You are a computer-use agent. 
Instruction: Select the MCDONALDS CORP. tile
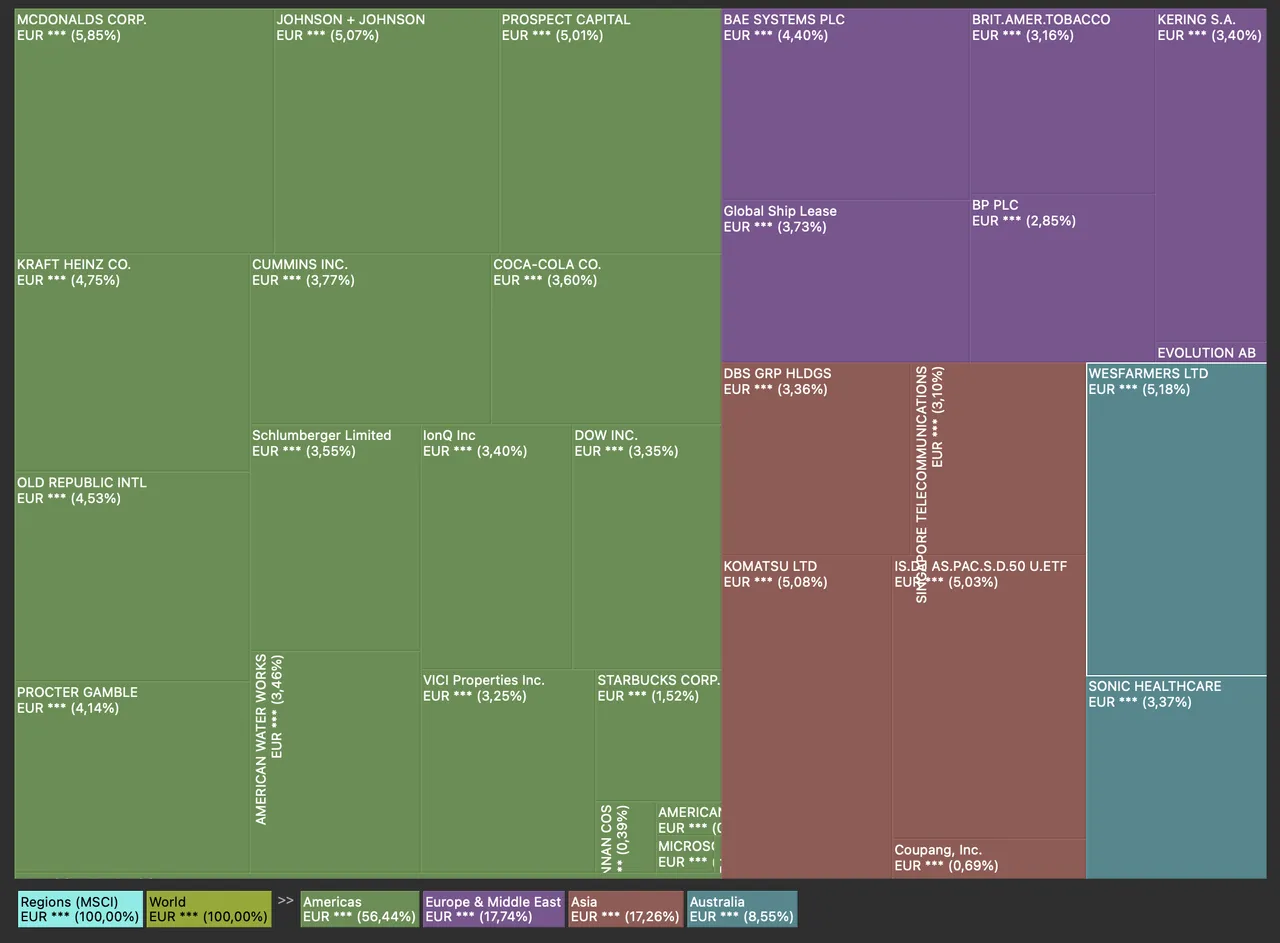click(144, 131)
